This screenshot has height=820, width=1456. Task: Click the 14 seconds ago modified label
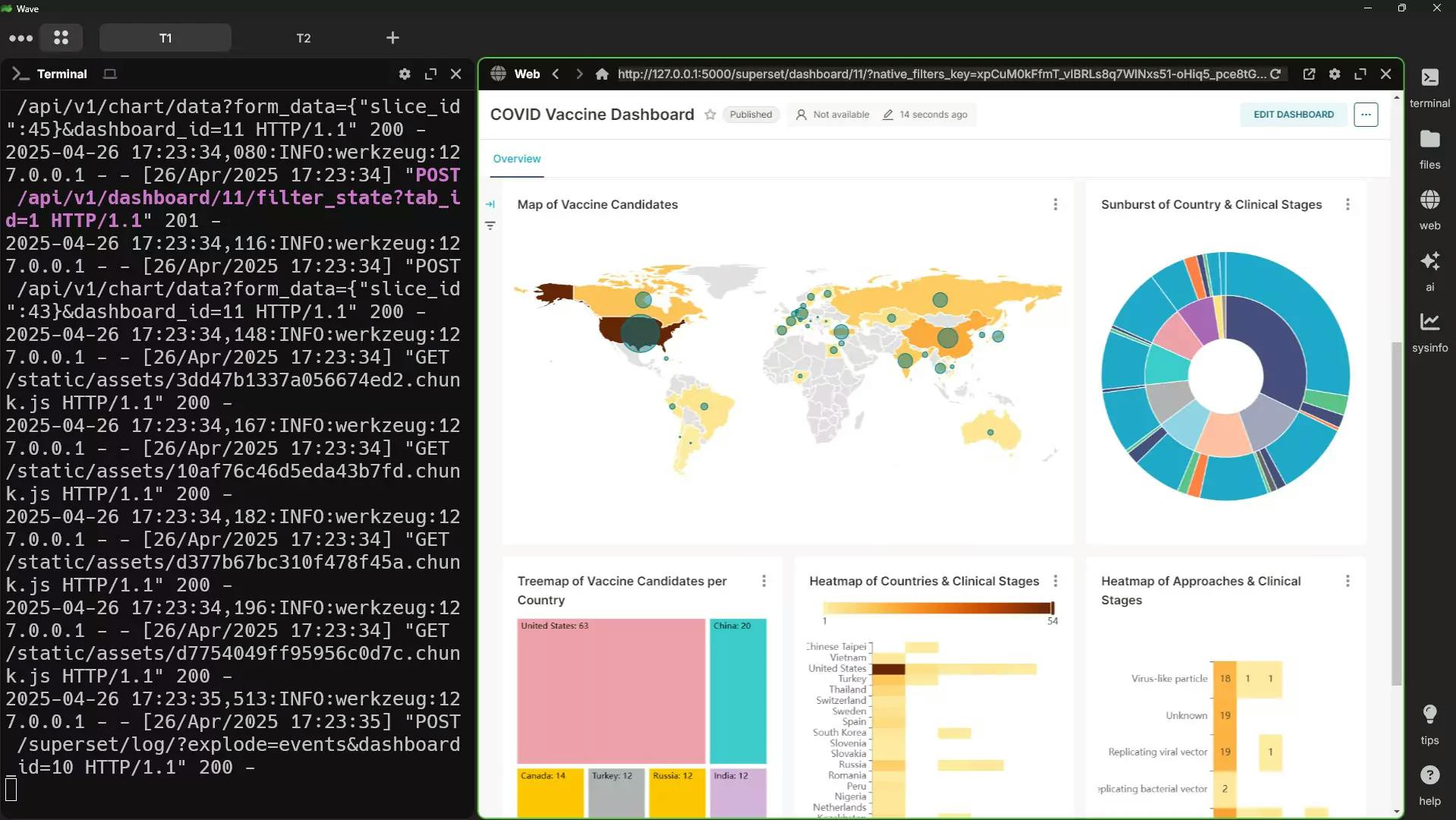click(925, 115)
